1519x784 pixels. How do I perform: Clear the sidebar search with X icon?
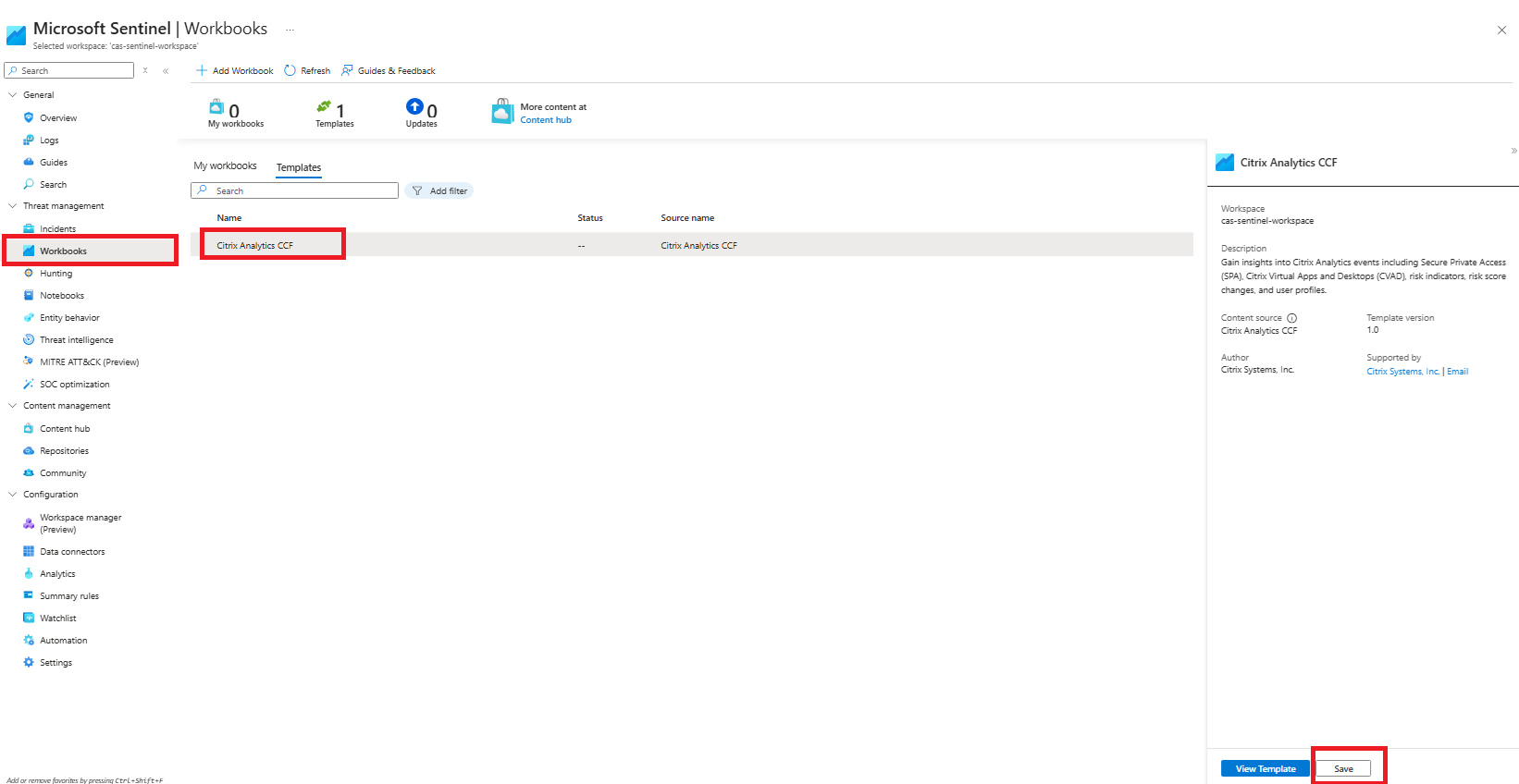tap(145, 70)
